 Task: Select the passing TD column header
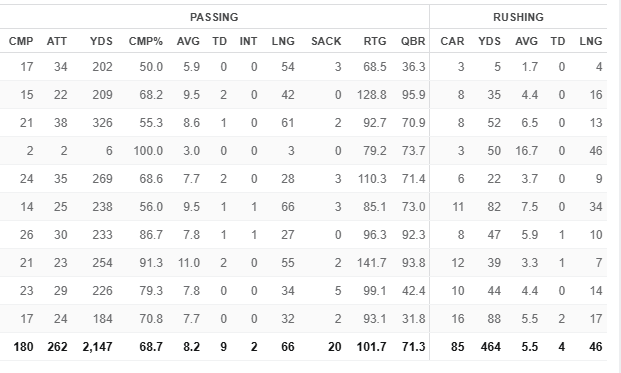pos(219,41)
